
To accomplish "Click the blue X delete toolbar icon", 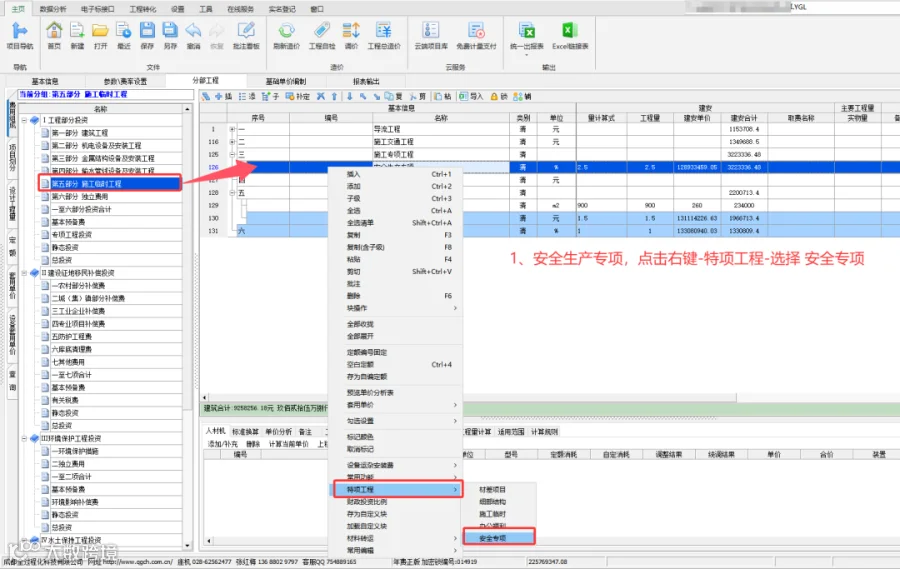I will point(321,96).
